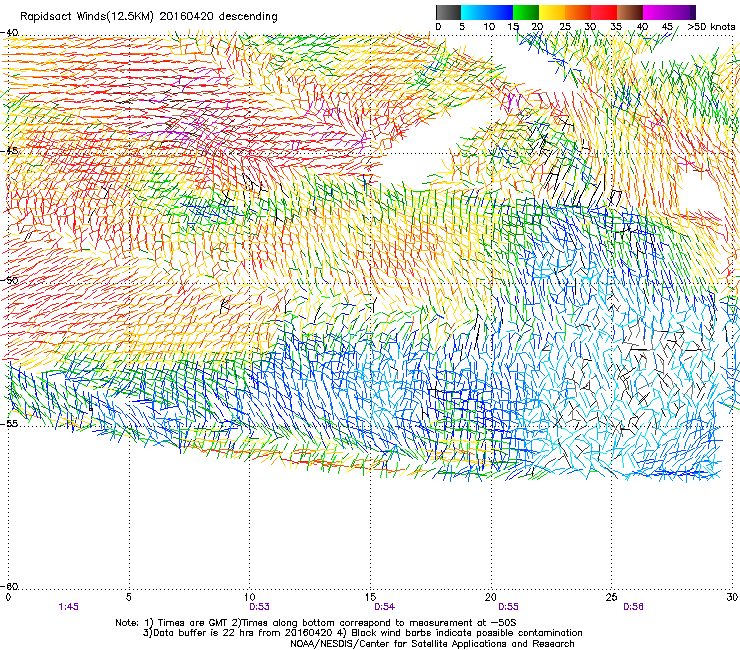Click the legend scale label '45'
Image resolution: width=740 pixels, height=650 pixels.
(667, 27)
